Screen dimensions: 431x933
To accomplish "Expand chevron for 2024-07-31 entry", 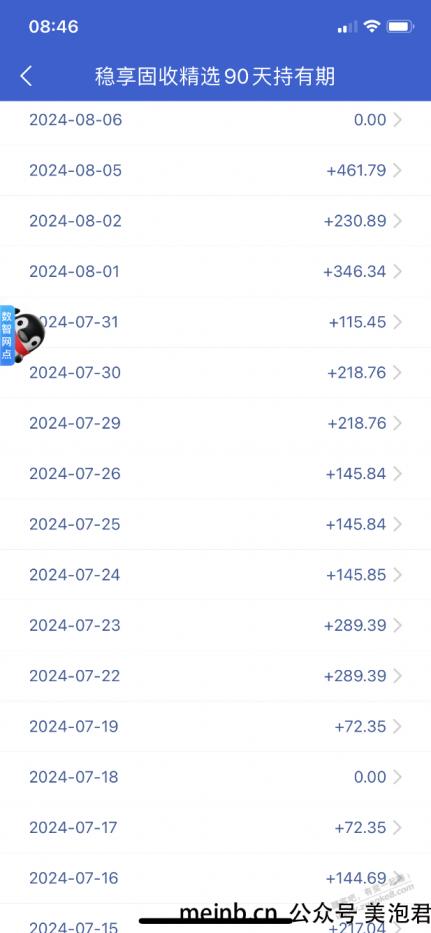I will 398,323.
